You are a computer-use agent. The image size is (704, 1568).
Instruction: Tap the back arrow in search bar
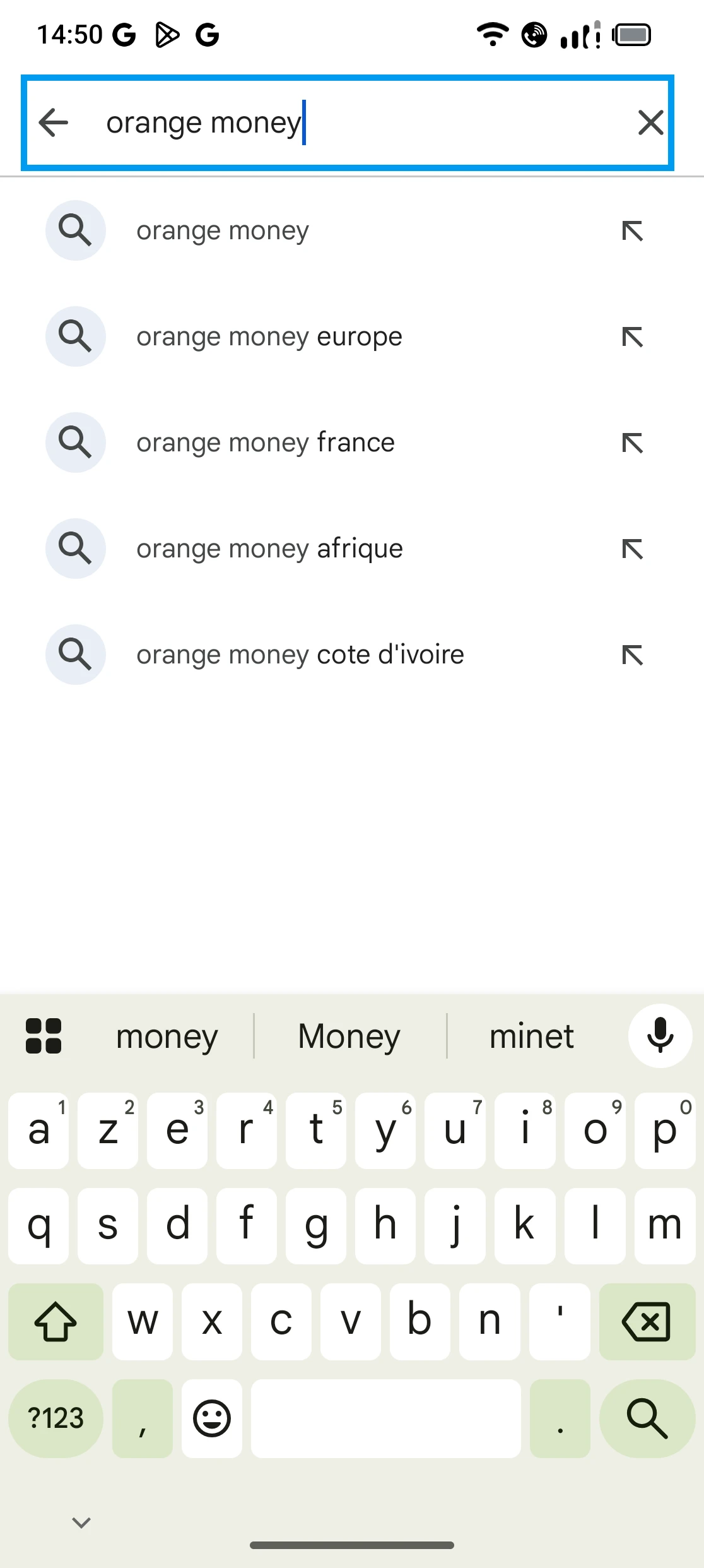(x=54, y=122)
